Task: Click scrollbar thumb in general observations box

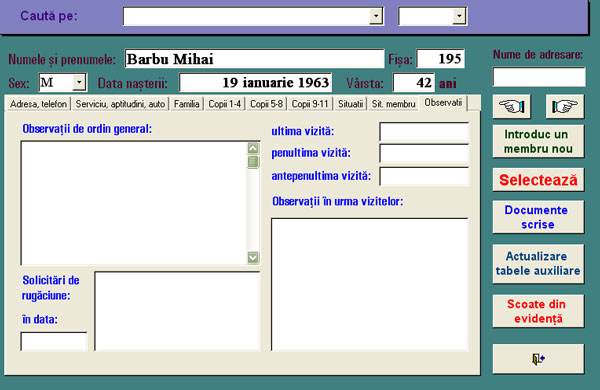Action: coord(253,162)
